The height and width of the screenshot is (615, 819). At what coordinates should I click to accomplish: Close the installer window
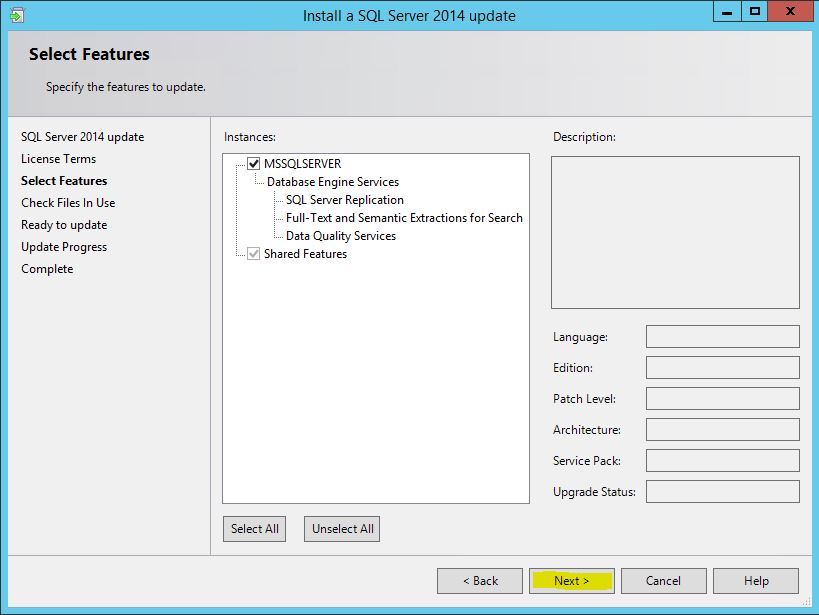click(x=790, y=11)
